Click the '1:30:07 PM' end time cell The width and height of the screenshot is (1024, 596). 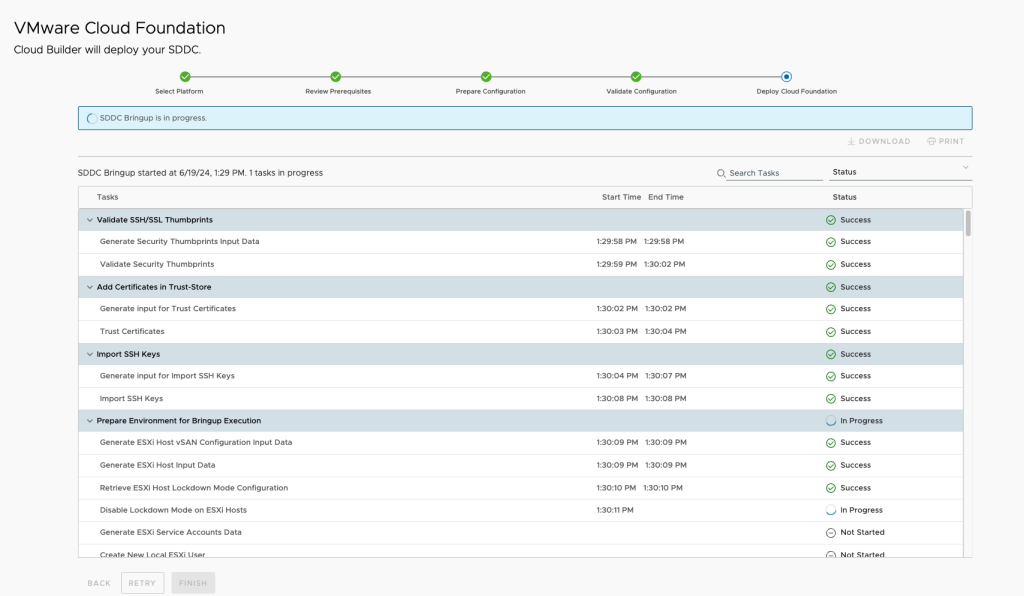point(665,376)
